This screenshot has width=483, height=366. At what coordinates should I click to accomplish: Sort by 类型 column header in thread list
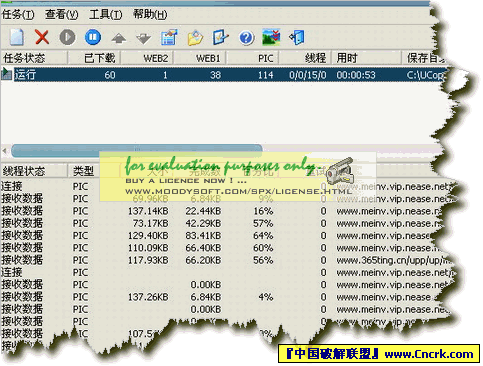pyautogui.click(x=84, y=171)
